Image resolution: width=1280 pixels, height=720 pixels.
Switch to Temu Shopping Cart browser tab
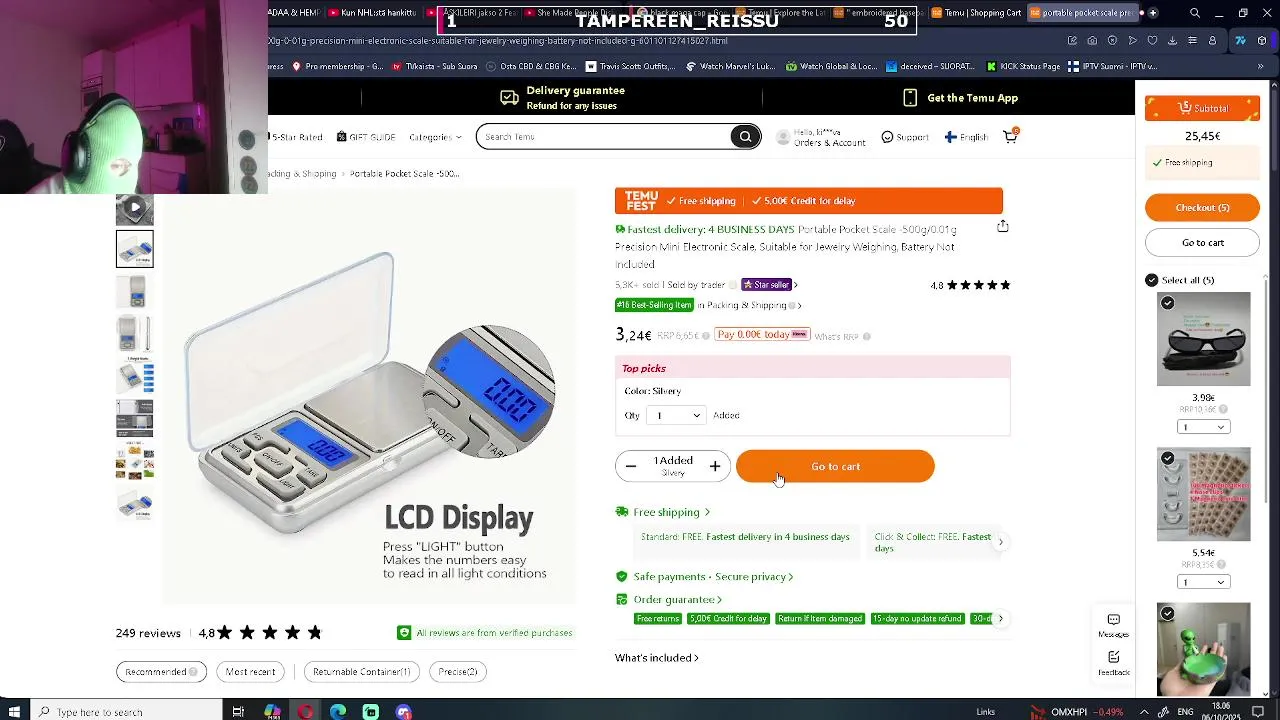click(x=975, y=13)
